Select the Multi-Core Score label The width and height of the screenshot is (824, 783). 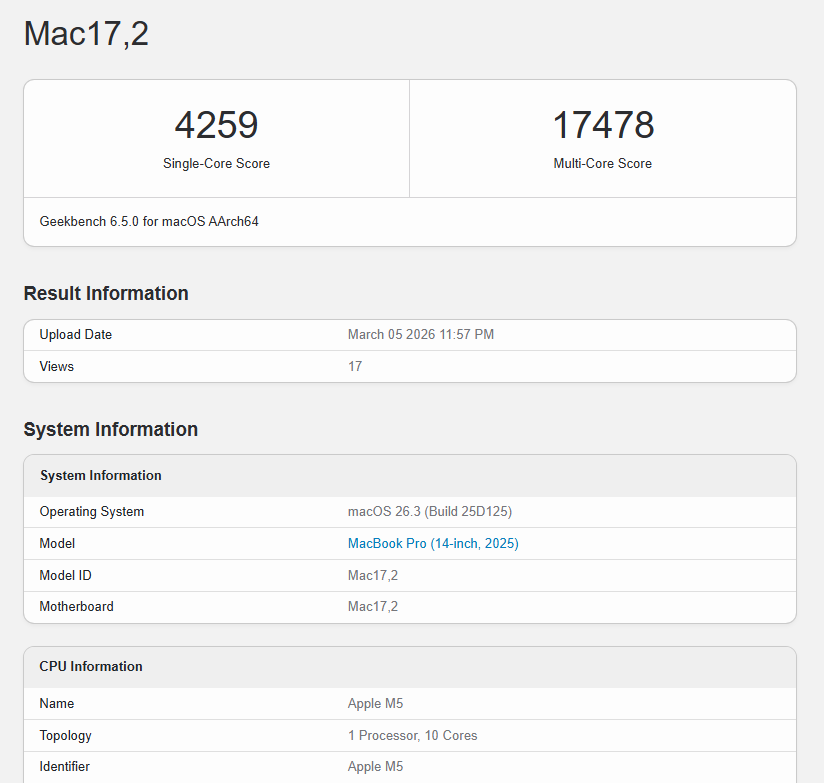[602, 163]
